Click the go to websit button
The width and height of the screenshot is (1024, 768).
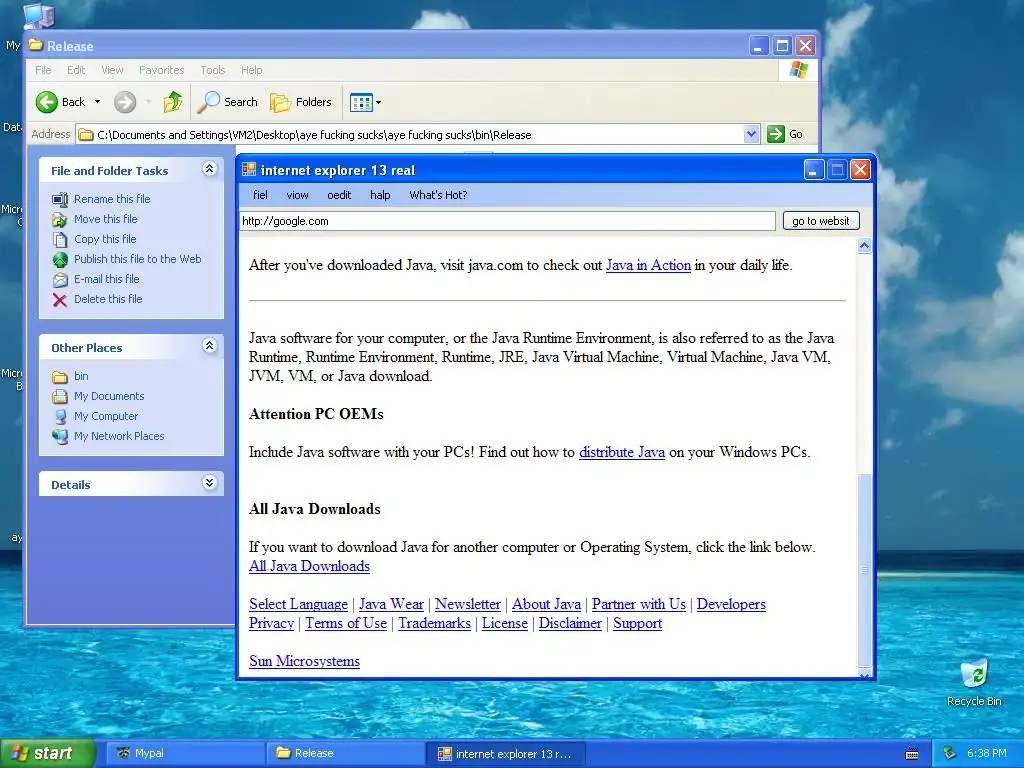[x=821, y=221]
